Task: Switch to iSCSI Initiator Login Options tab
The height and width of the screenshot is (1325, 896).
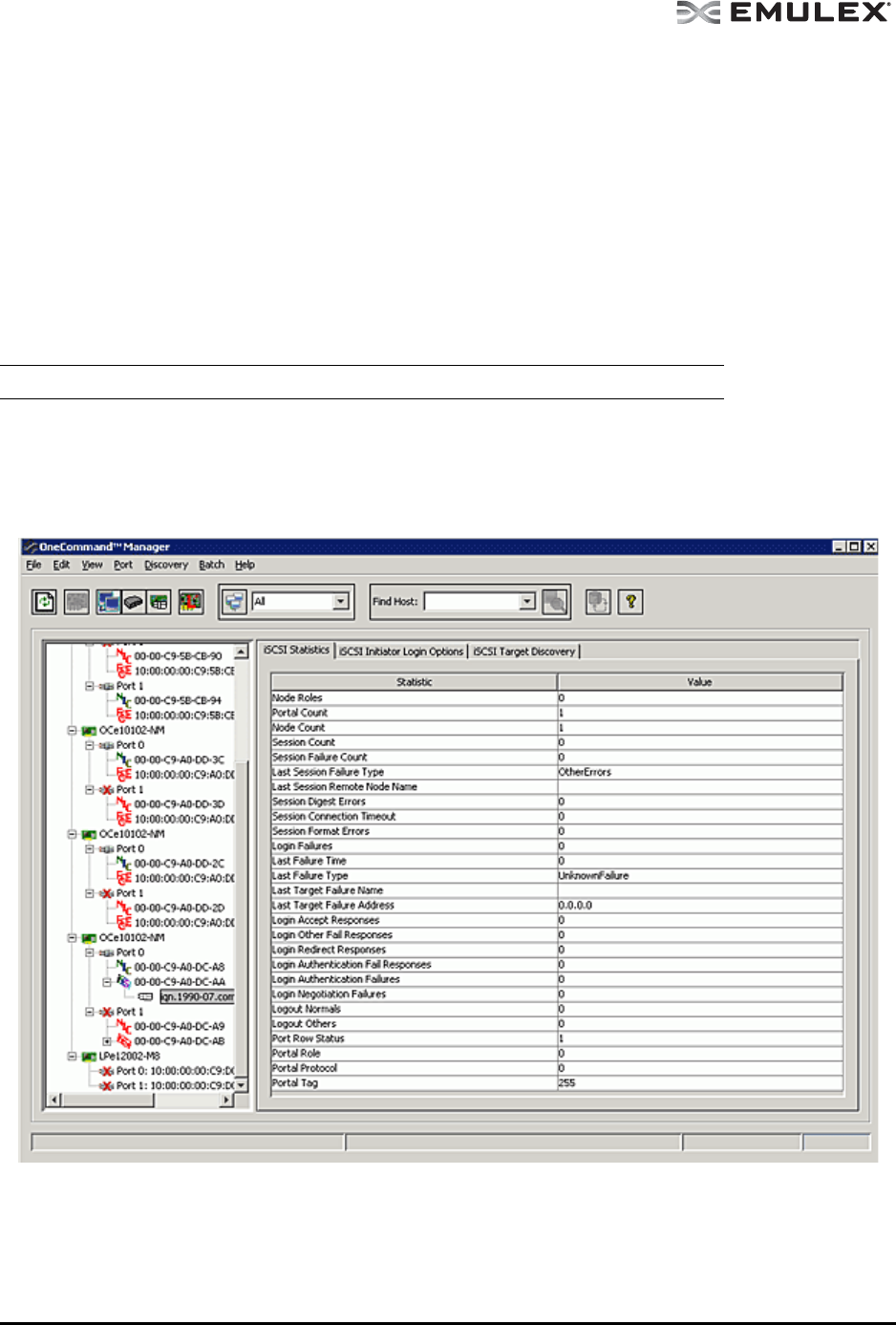Action: point(401,652)
